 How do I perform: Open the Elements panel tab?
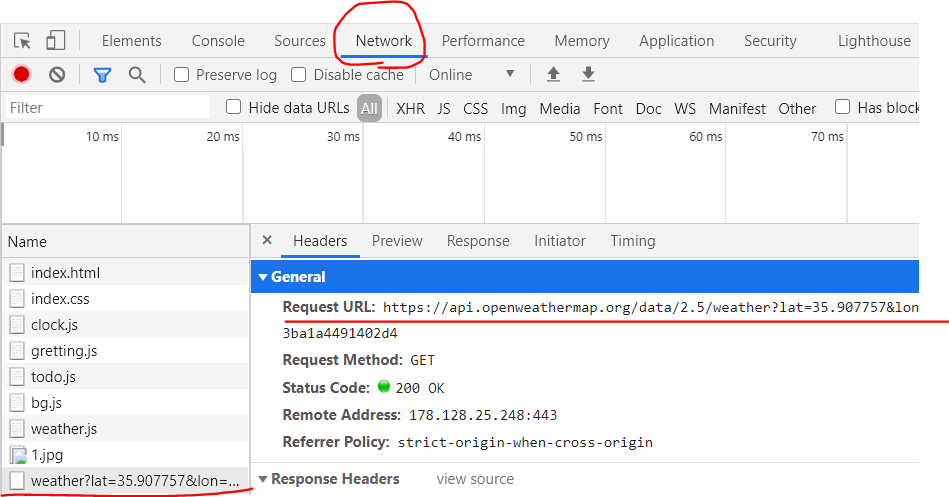point(131,41)
